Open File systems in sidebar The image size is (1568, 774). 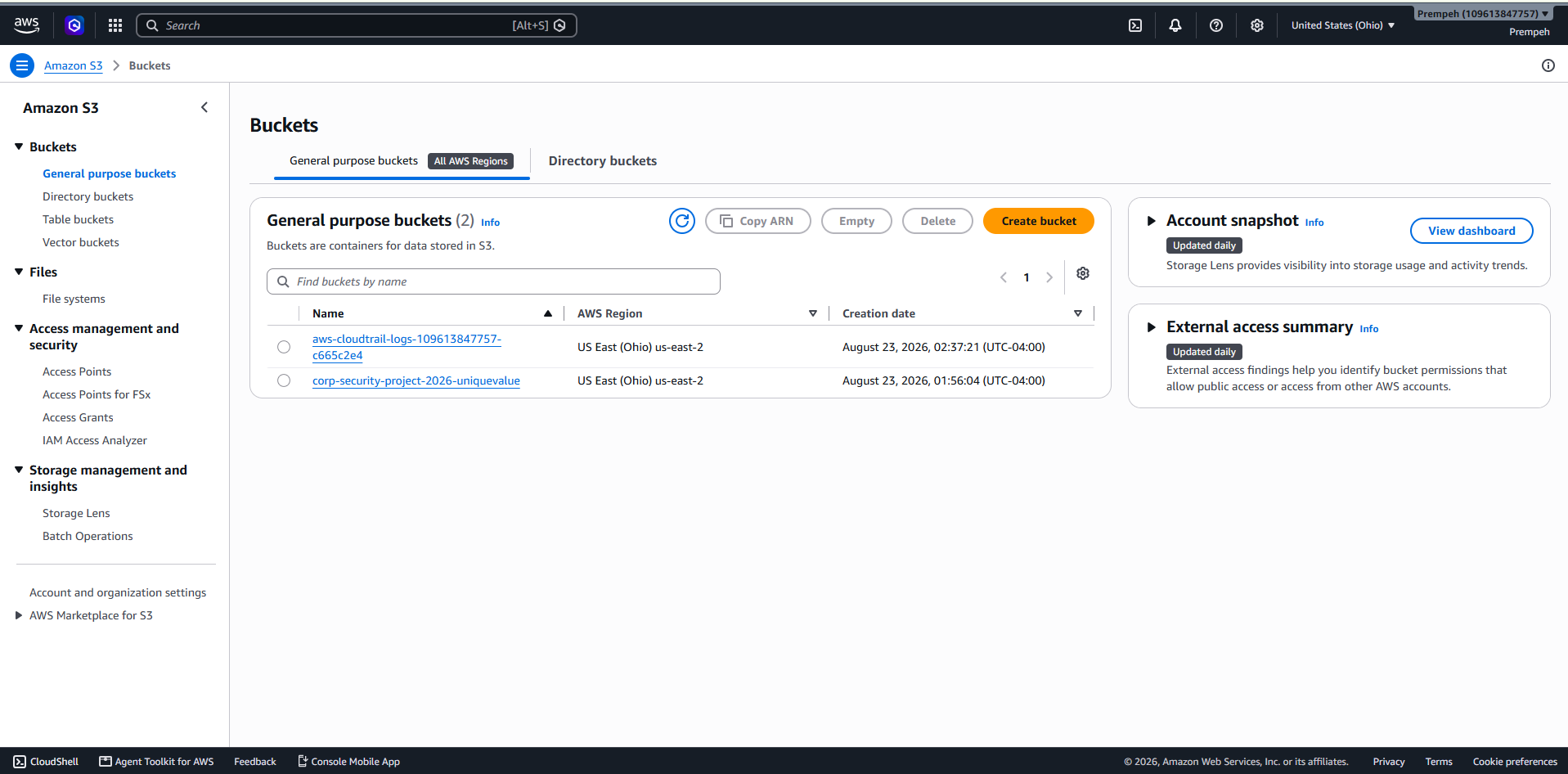pyautogui.click(x=74, y=299)
